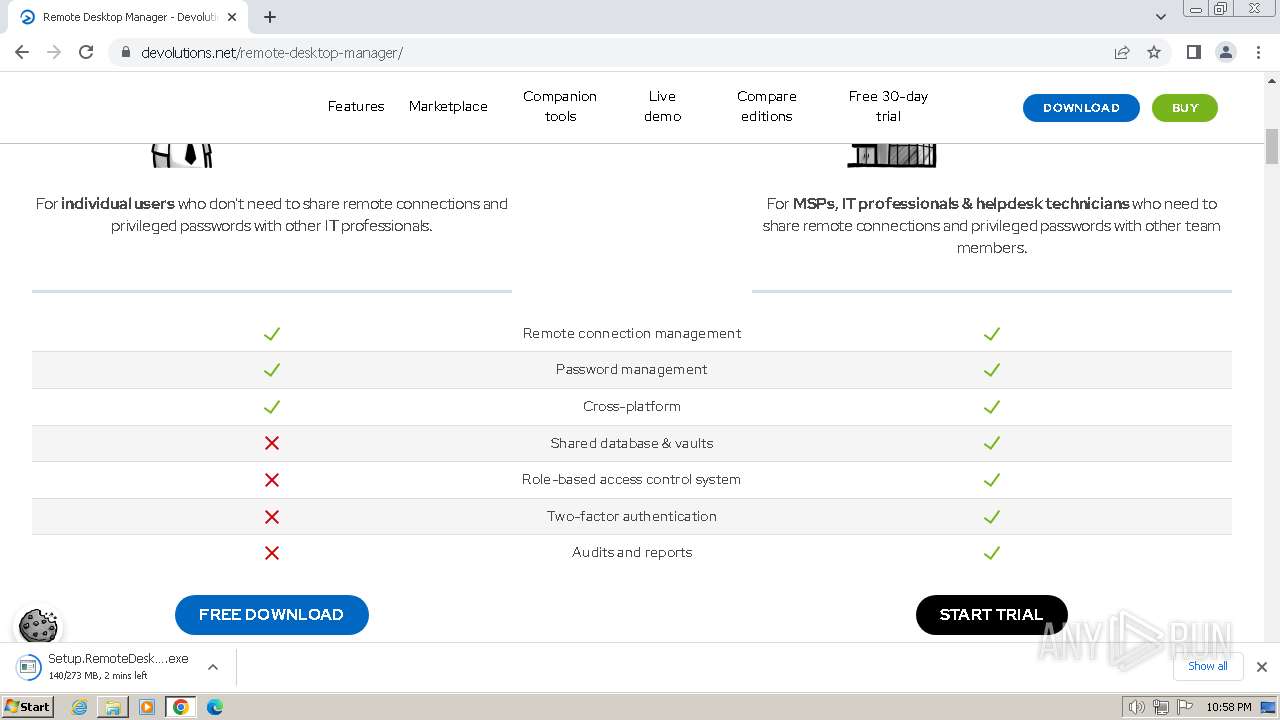Viewport: 1280px width, 720px height.
Task: Click the Team checkmark for Audits and reports
Action: 992,553
